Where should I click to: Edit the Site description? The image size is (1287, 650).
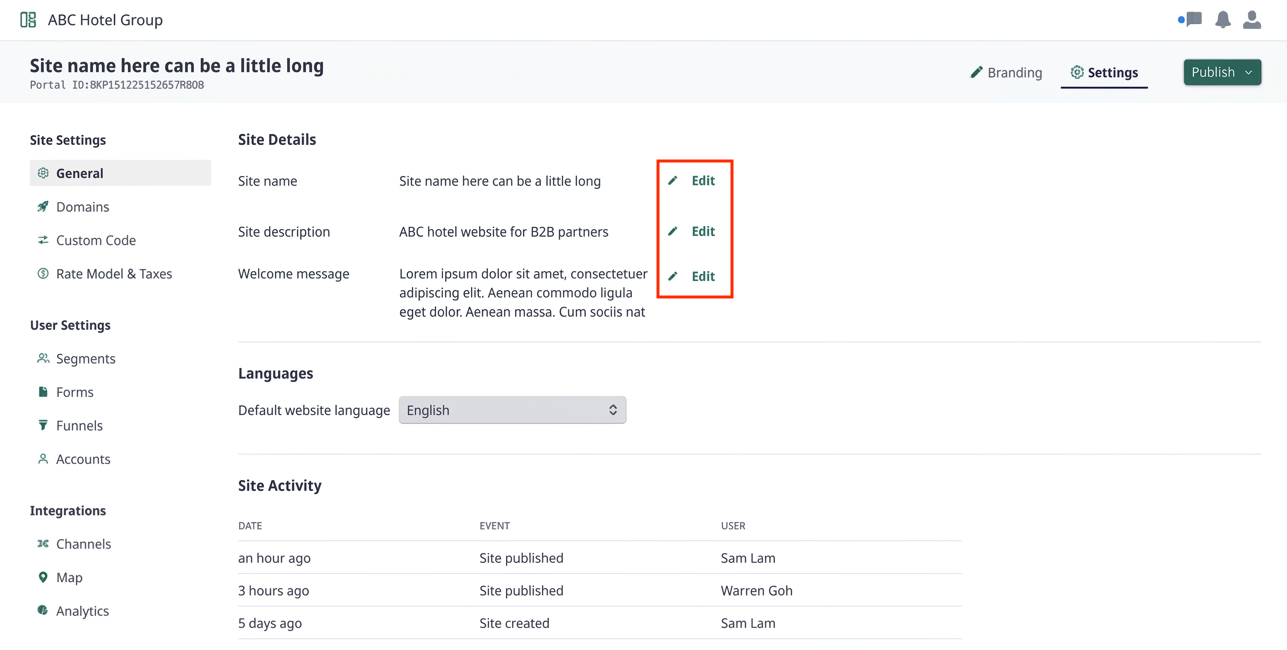[x=692, y=231]
